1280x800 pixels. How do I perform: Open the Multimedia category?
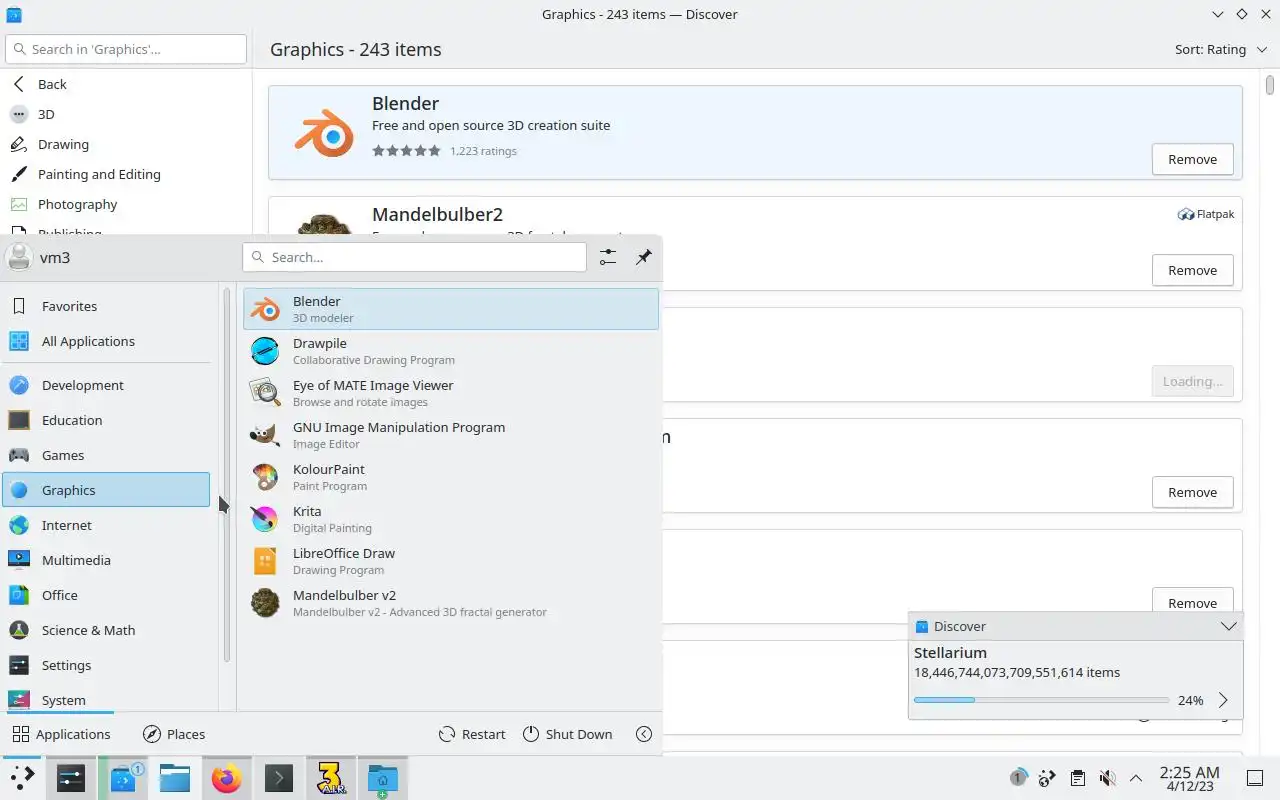106,560
